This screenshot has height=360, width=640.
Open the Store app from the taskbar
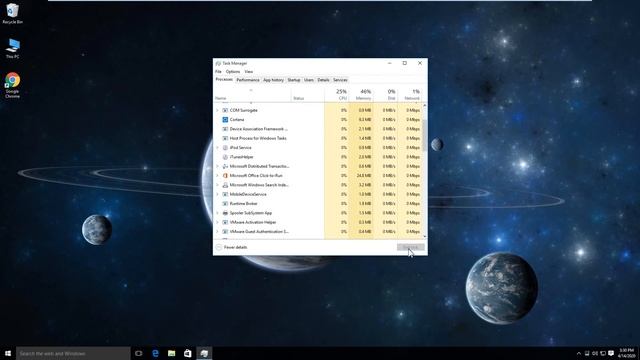click(x=187, y=353)
